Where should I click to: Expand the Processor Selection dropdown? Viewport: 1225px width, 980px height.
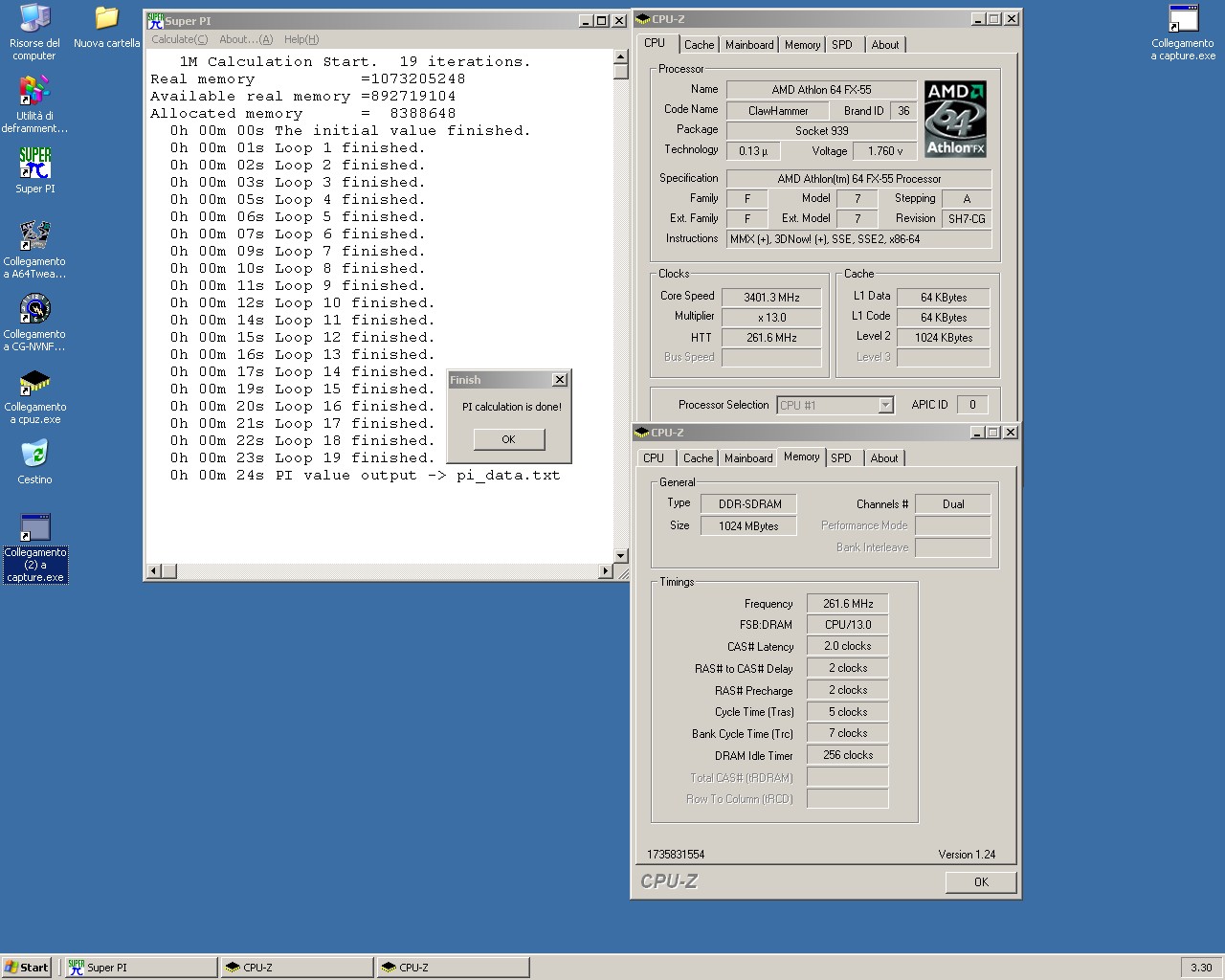[885, 405]
